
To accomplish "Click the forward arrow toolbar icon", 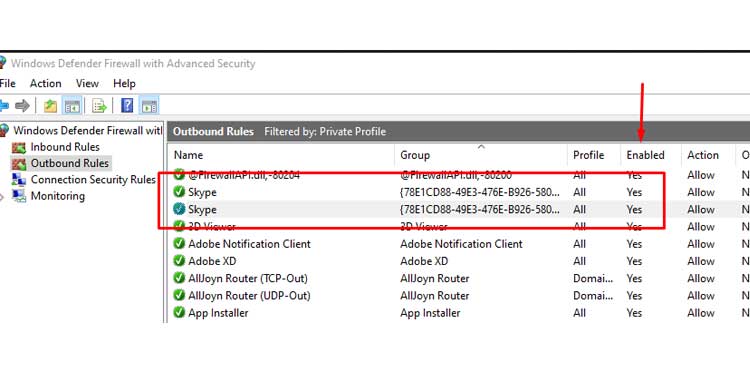I will 22,106.
